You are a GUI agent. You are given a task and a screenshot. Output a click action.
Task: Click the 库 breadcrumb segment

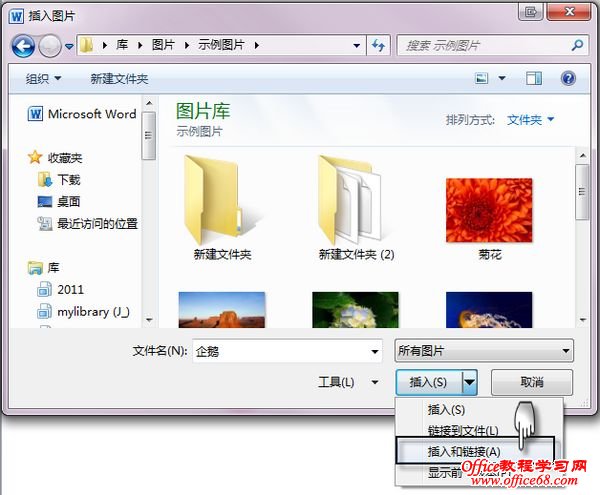coord(122,45)
